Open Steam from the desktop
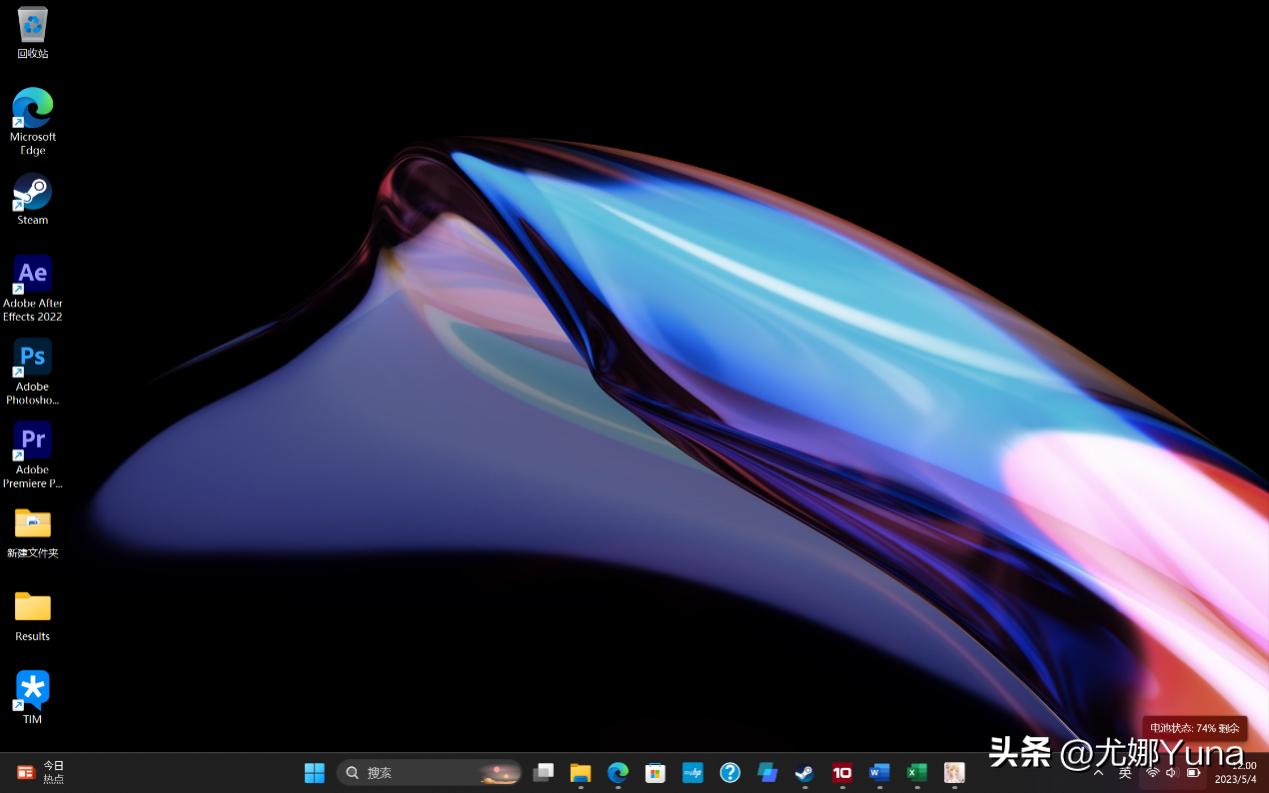 [x=31, y=190]
